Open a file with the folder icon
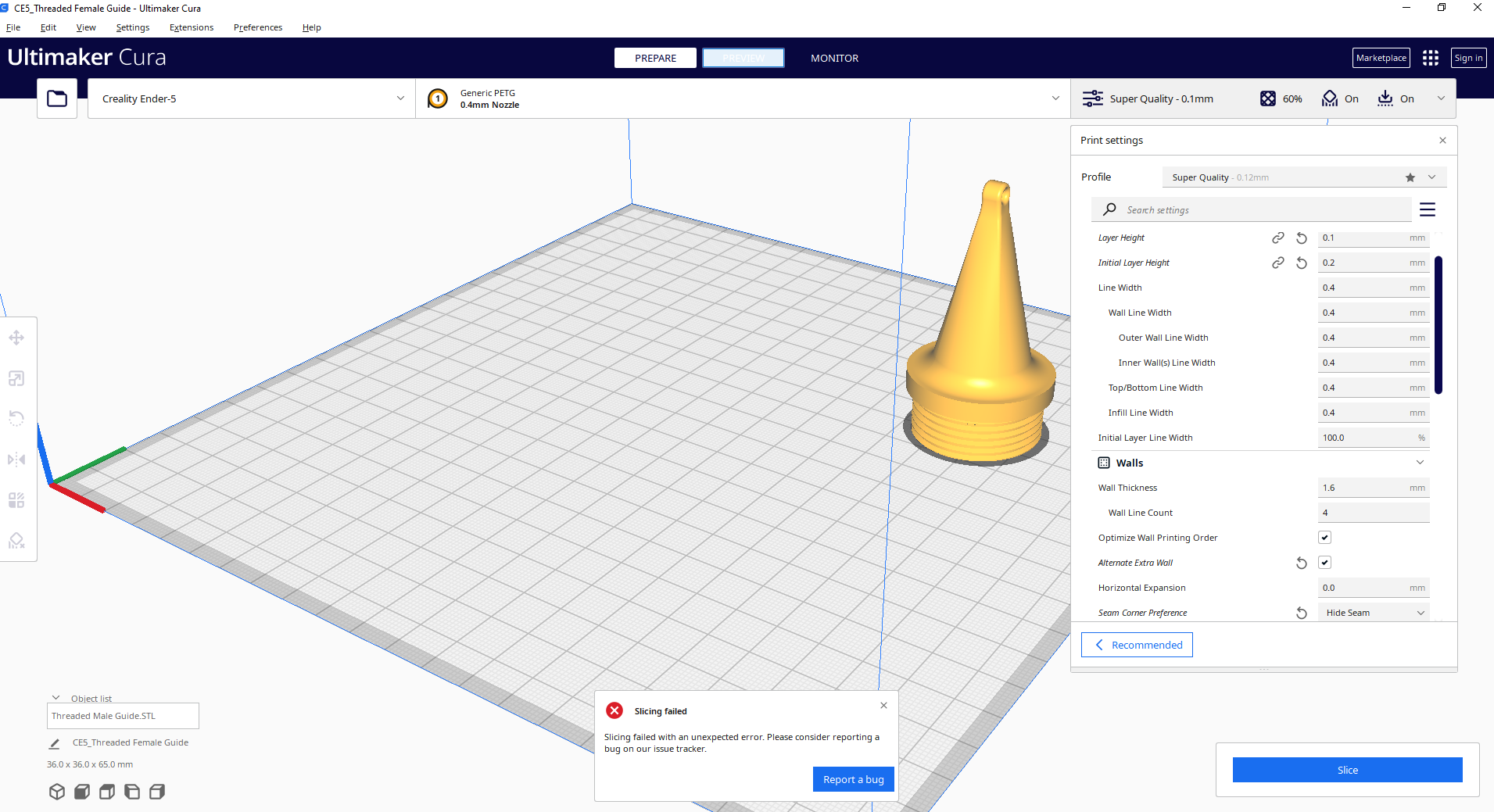The image size is (1494, 812). pyautogui.click(x=56, y=98)
